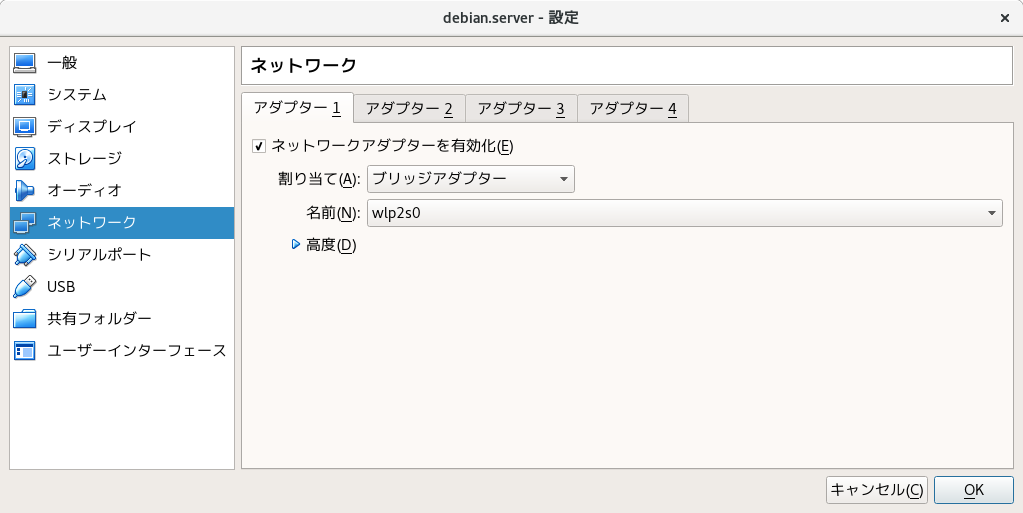Screen dimensions: 1023x513
Task: Switch to アダプター 4 tab
Action: tap(633, 108)
